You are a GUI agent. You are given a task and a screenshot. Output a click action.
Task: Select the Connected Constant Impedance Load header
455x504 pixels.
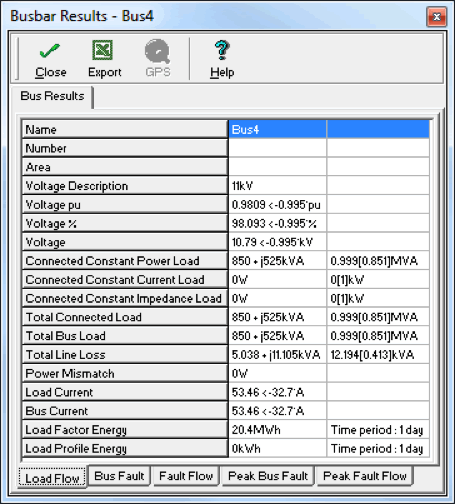pos(125,298)
